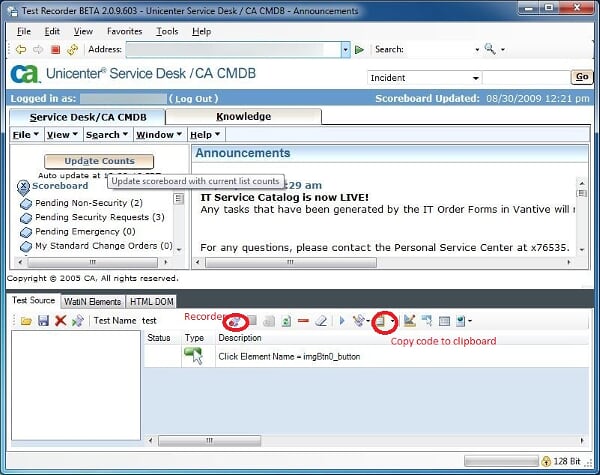Click the Go button
The width and height of the screenshot is (600, 475).
click(582, 77)
